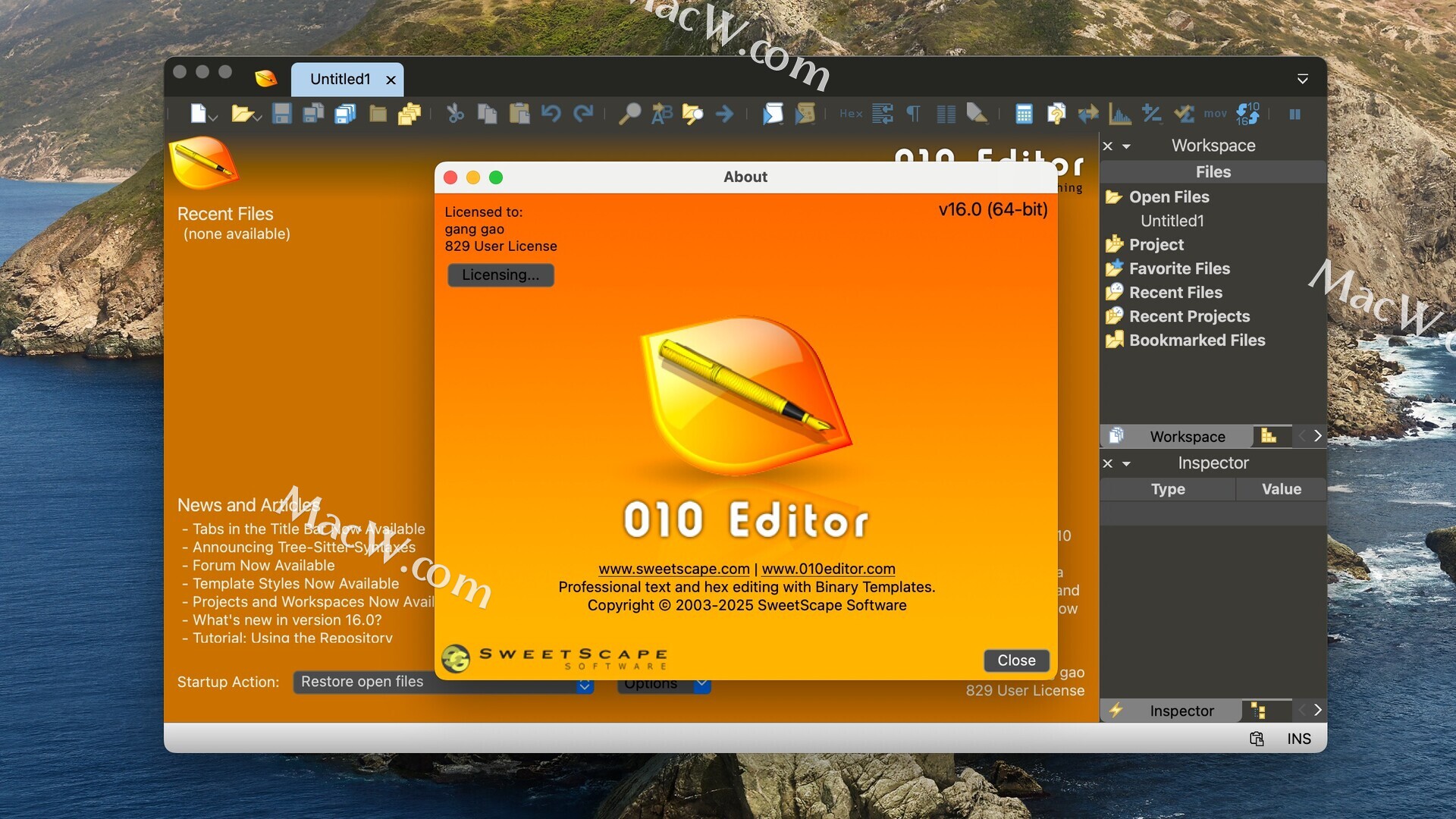Open the tab list dropdown in title bar
Screen dimensions: 1456x819
pos(1303,79)
